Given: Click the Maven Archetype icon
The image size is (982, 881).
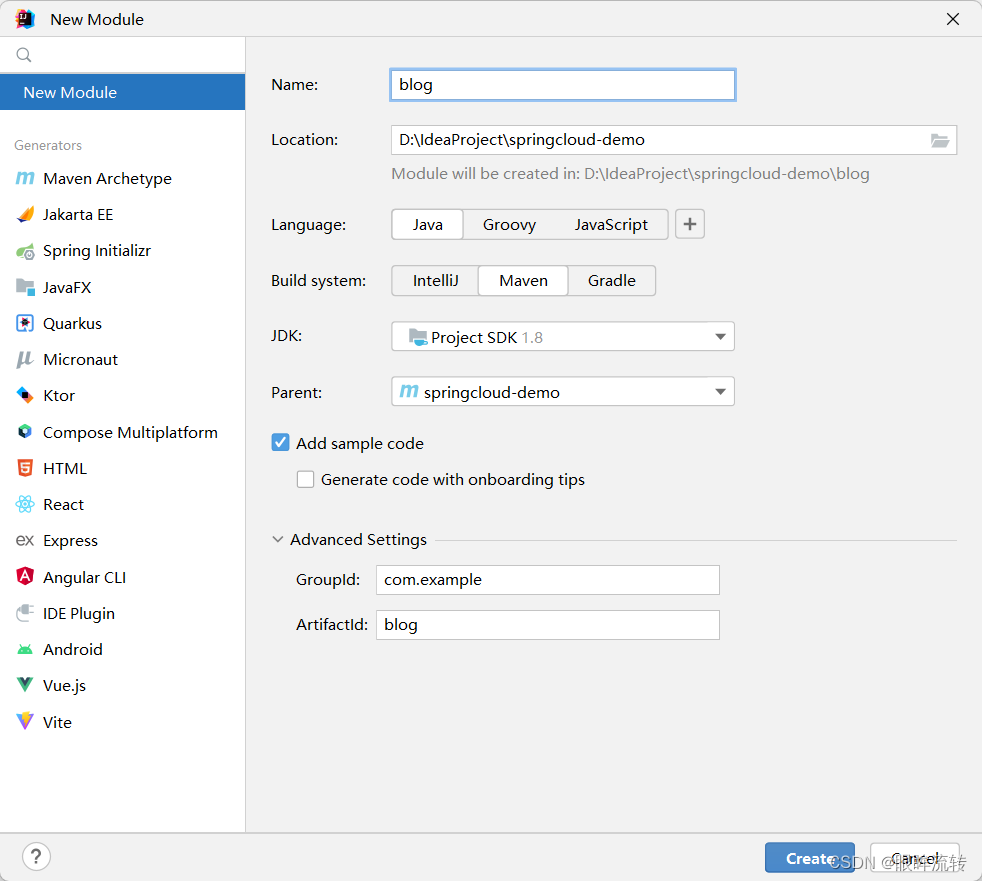Looking at the screenshot, I should (x=25, y=178).
